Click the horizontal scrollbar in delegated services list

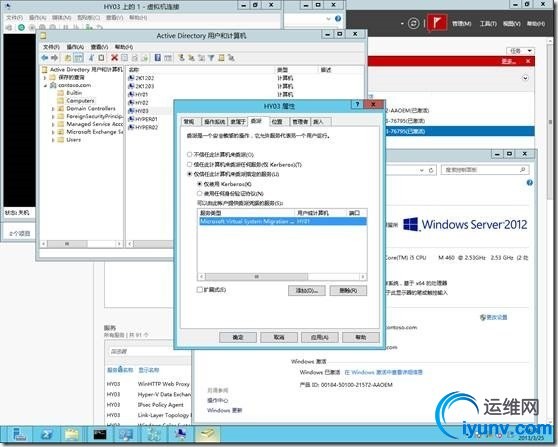256,277
